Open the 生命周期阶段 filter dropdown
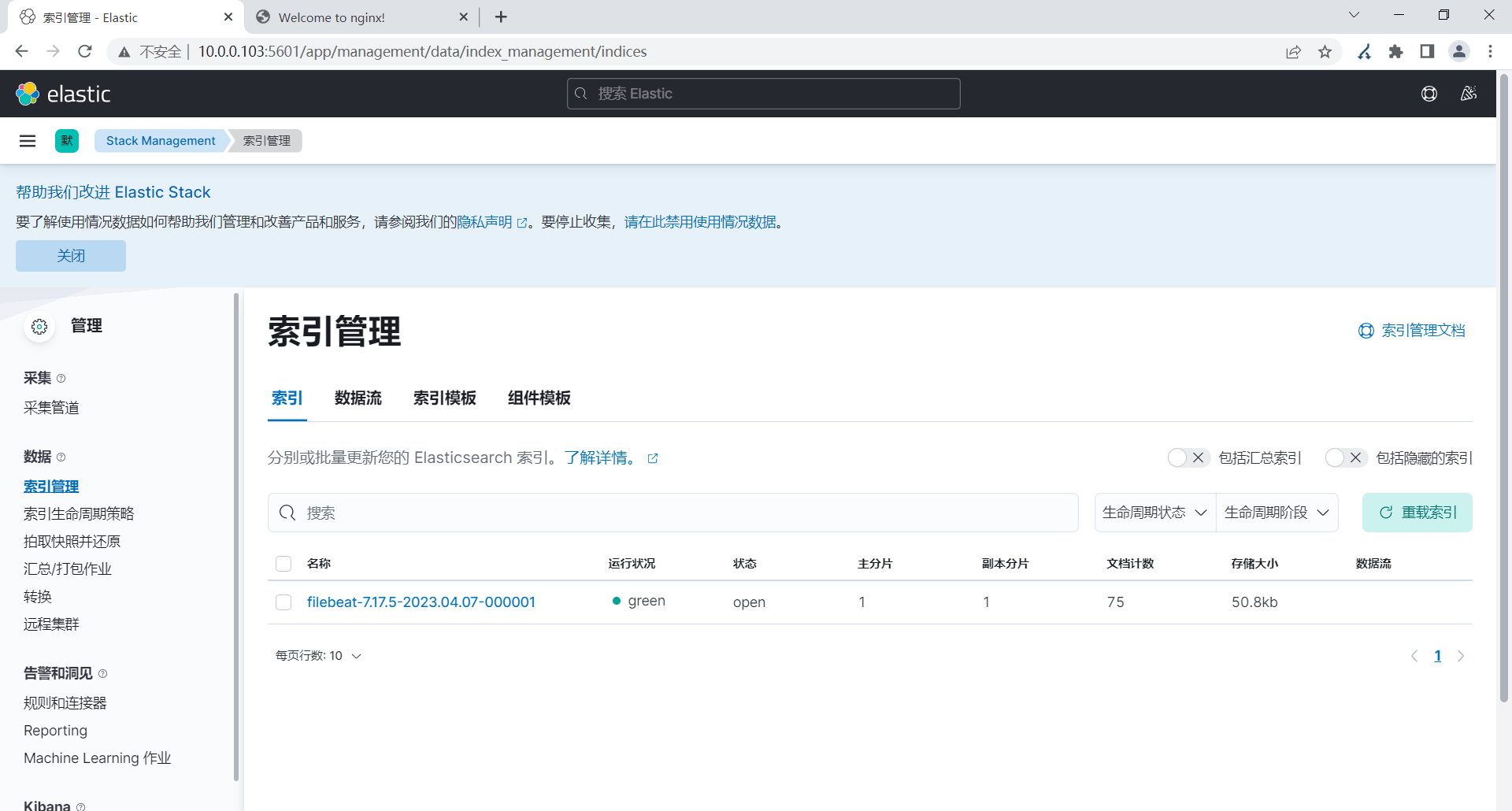Screen dimensions: 1512x811 1277,513
